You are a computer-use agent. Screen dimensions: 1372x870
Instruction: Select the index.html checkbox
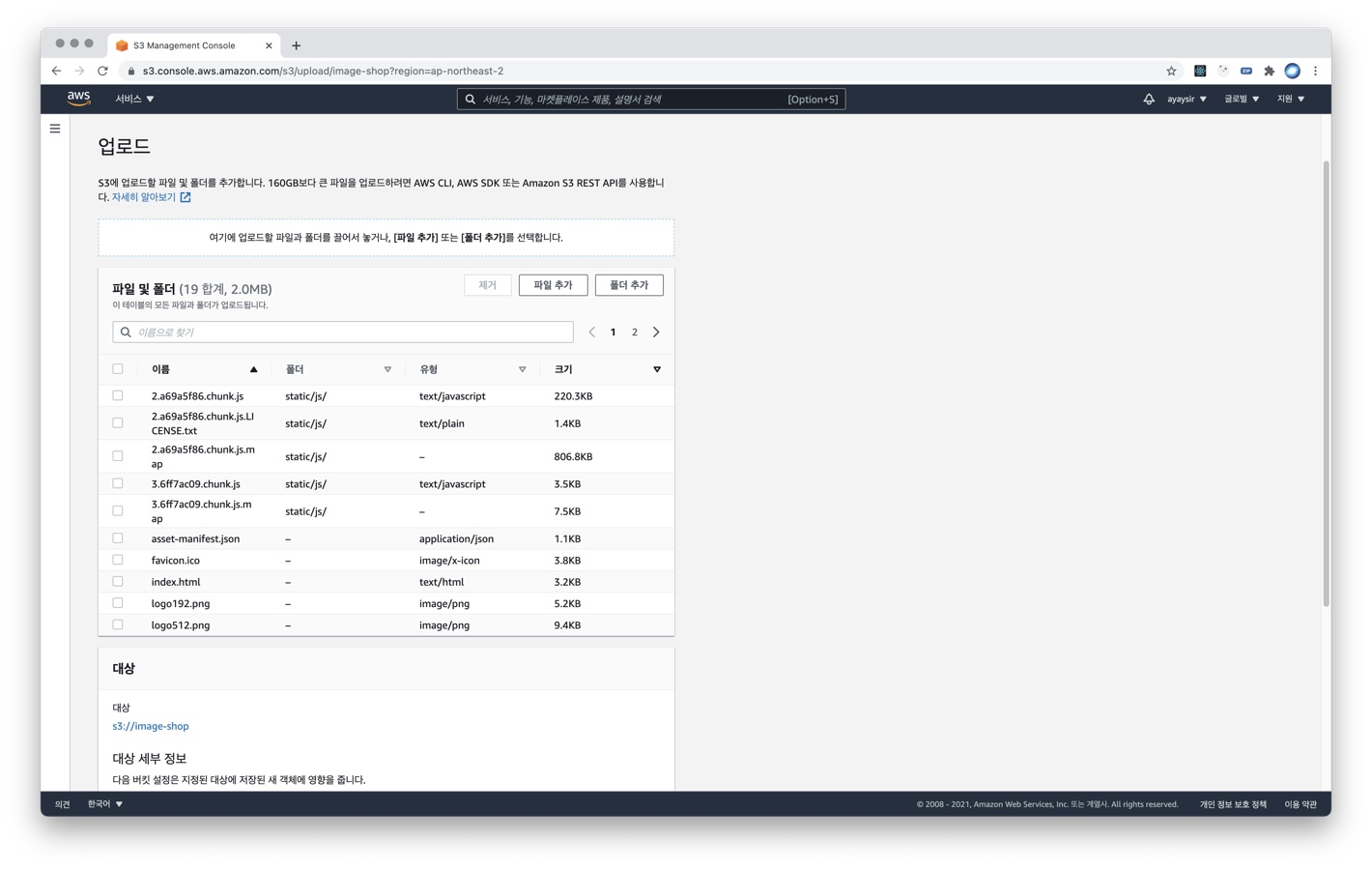coord(118,582)
